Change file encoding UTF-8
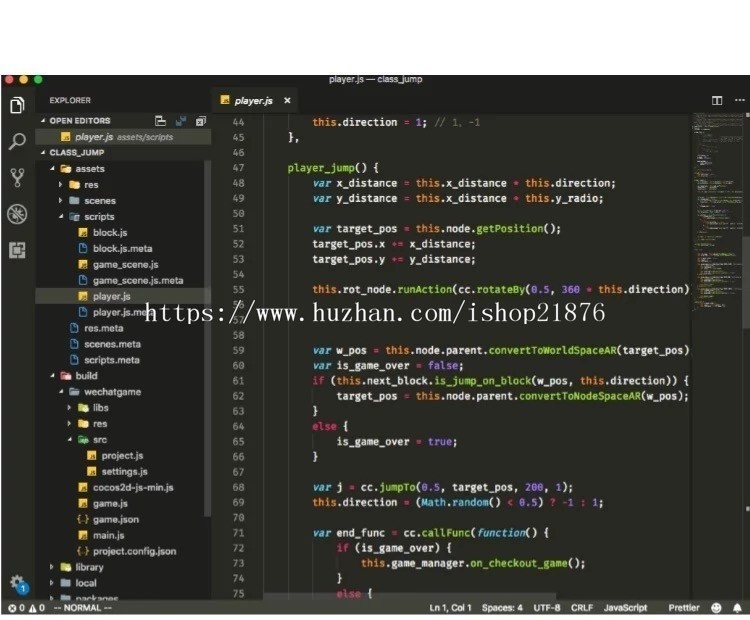This screenshot has height=620, width=750. [547, 608]
